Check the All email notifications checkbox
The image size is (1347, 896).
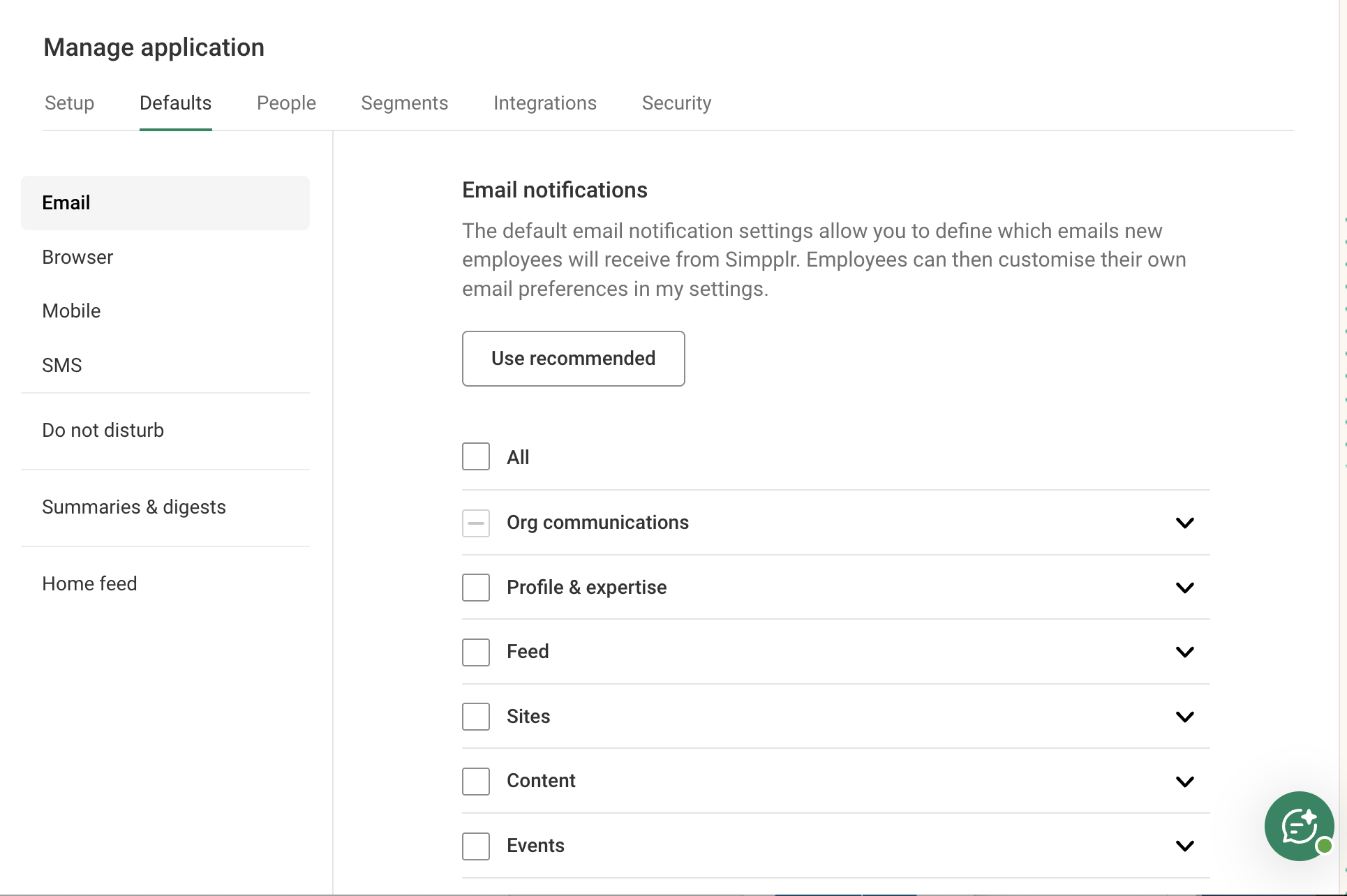(x=476, y=456)
